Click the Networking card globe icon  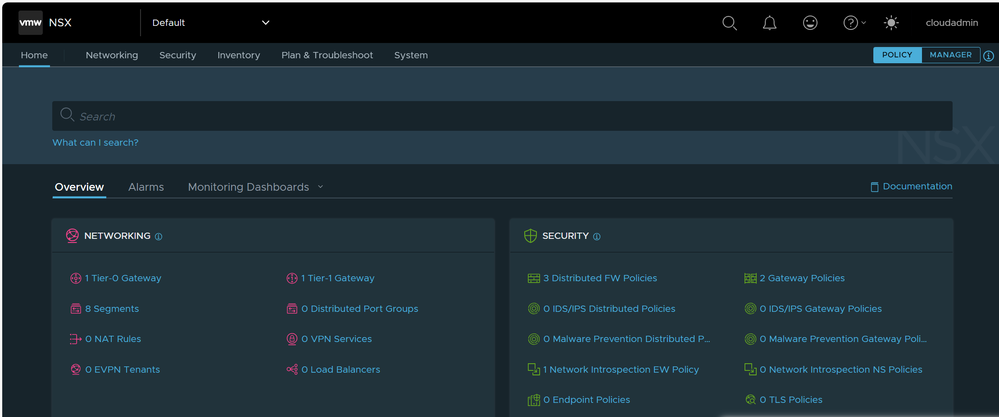click(x=72, y=236)
